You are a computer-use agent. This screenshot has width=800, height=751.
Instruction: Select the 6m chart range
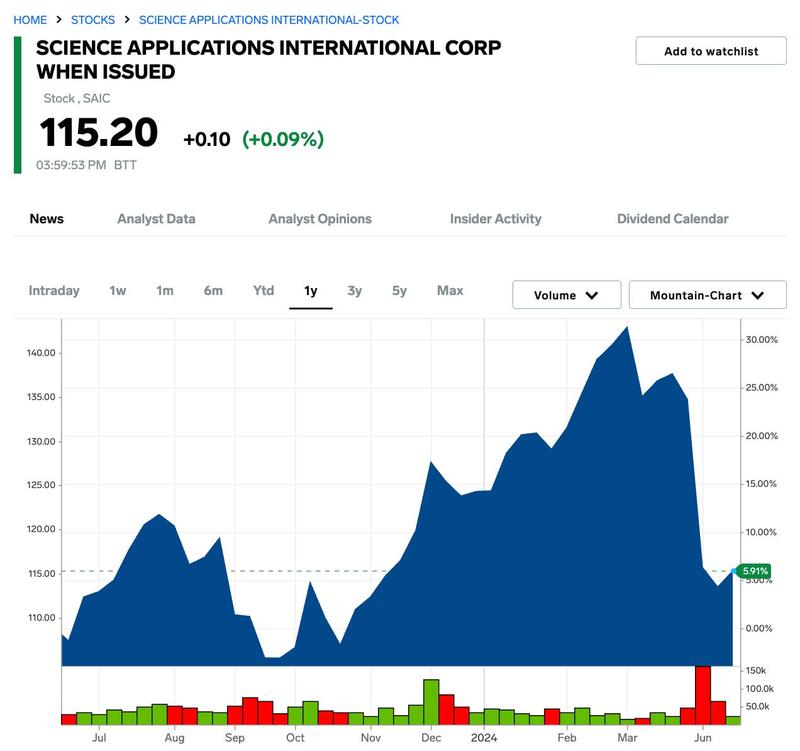click(x=213, y=290)
